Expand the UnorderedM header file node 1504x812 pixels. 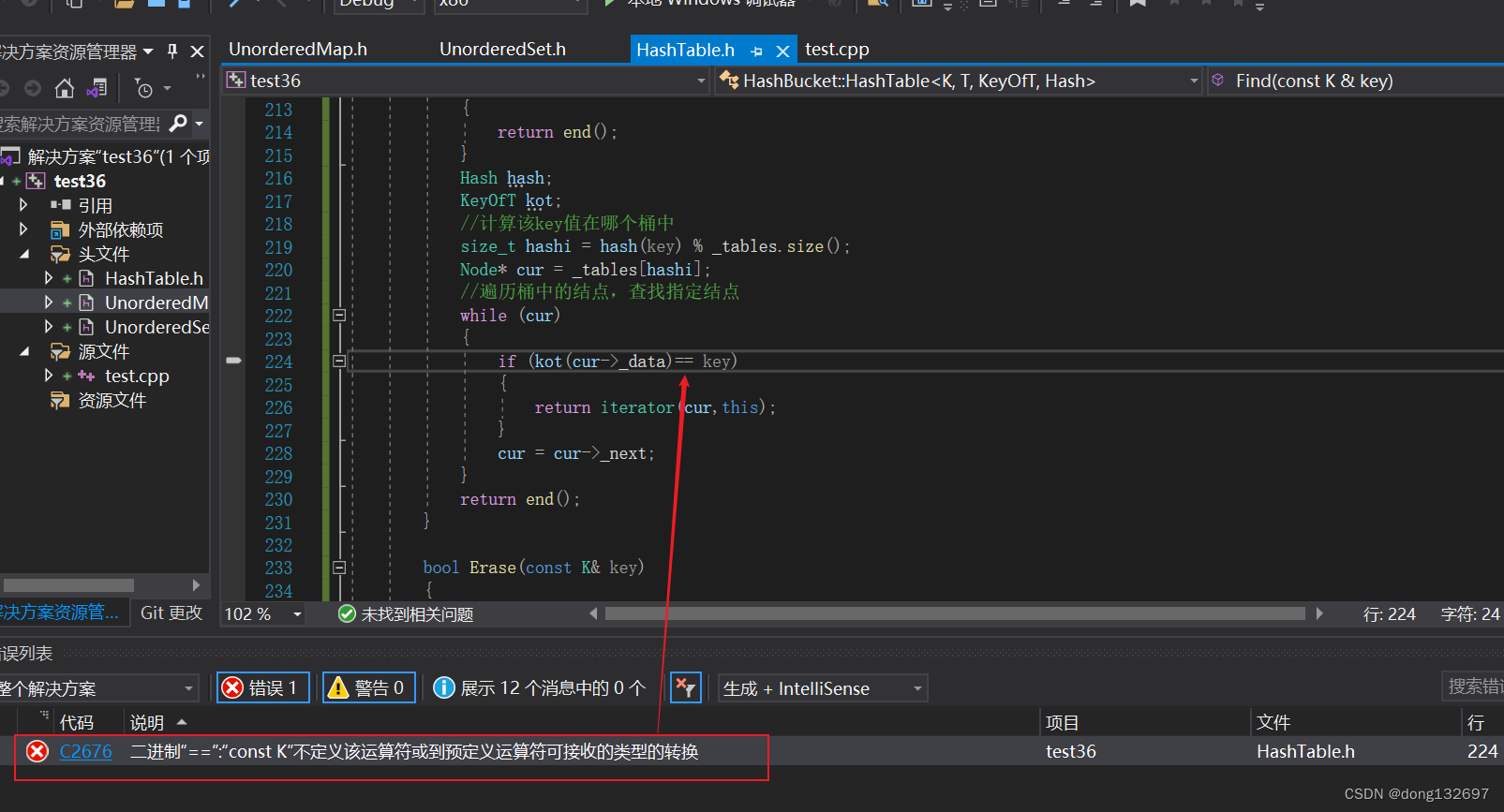[x=49, y=303]
